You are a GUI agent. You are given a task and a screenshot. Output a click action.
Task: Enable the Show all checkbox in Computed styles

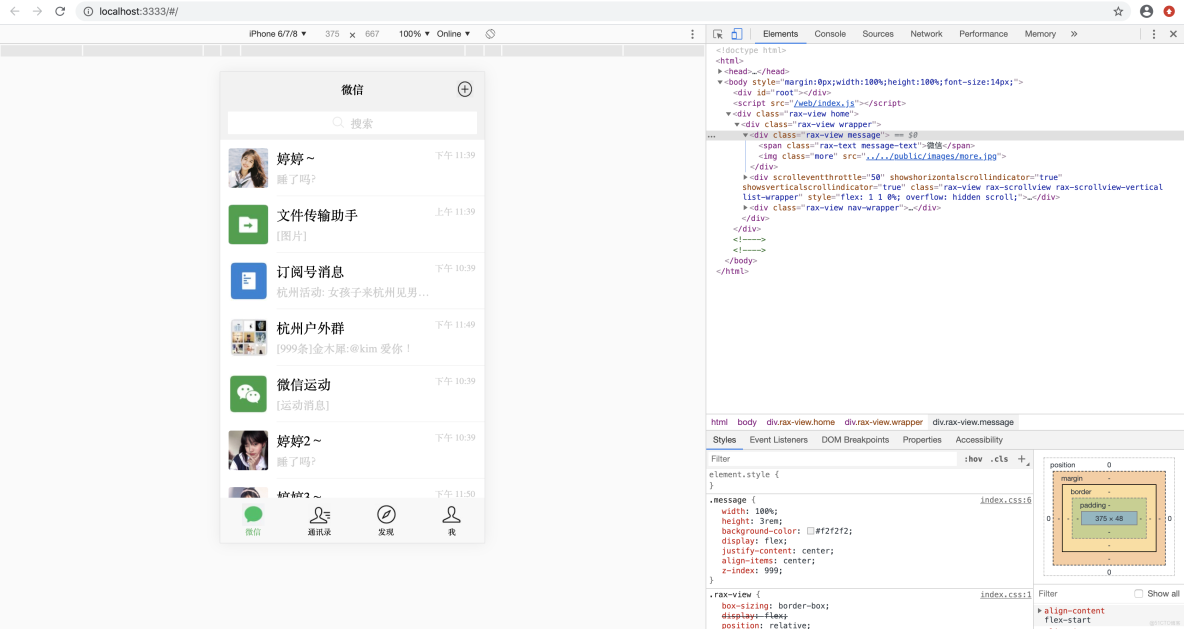(1138, 593)
